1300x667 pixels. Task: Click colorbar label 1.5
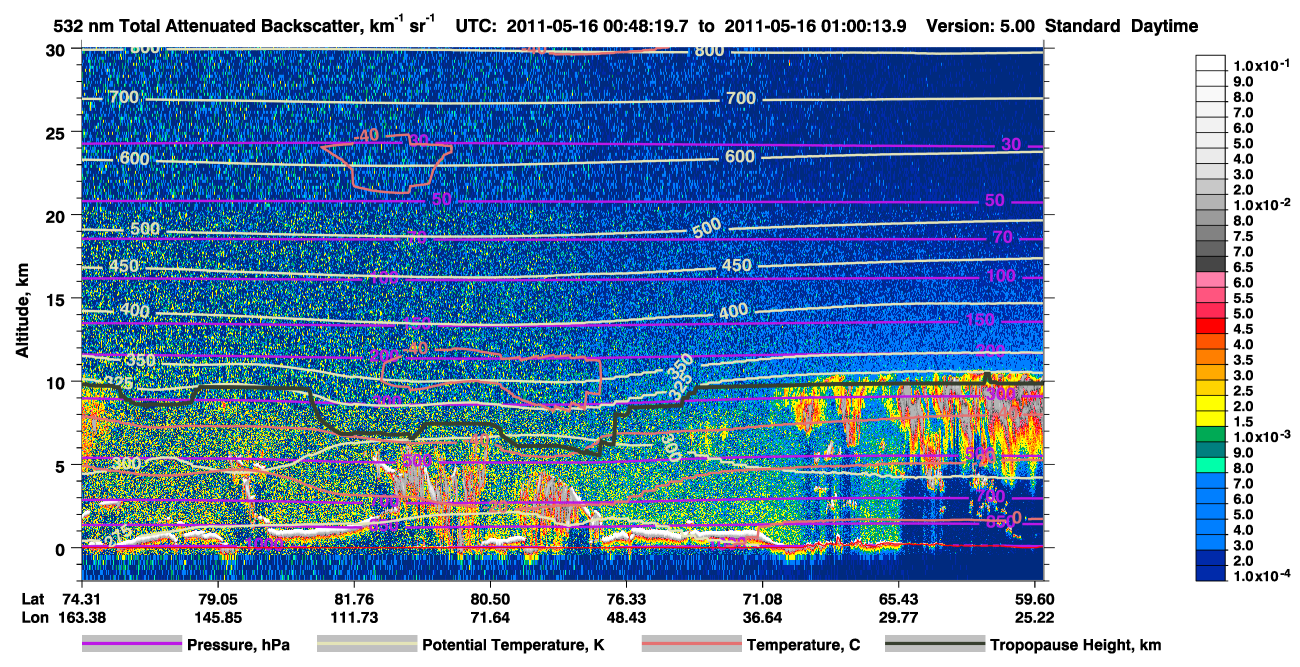point(1243,421)
